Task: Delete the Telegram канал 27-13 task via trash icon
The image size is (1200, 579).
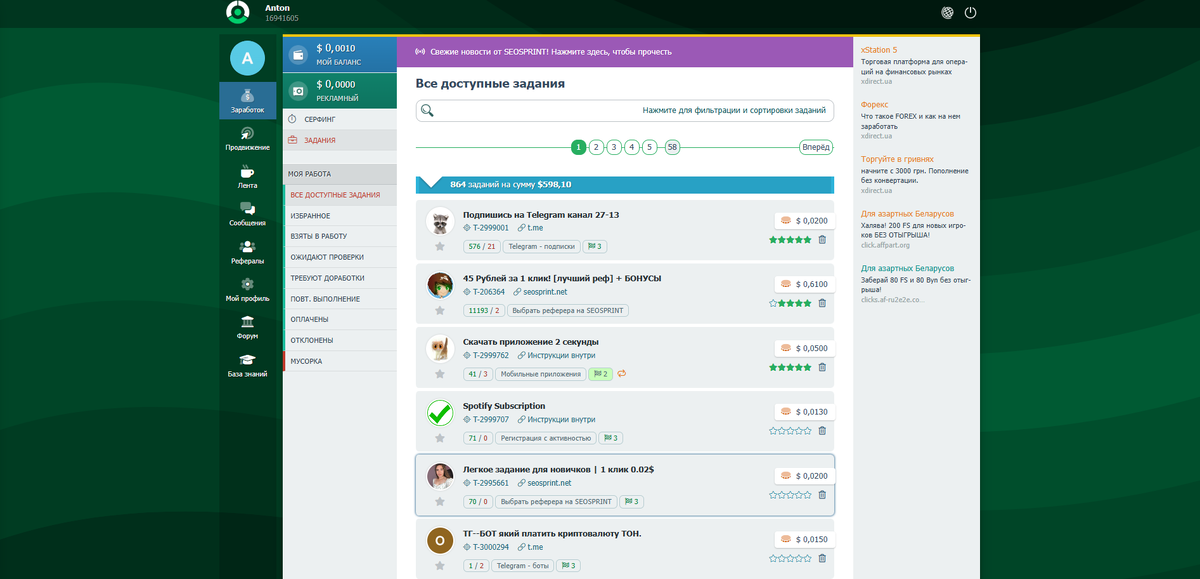Action: [x=822, y=239]
